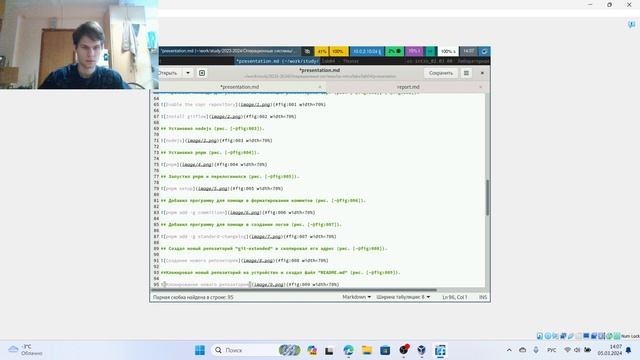Viewport: 640px width, 360px height.
Task: Open Microsoft Edge from the taskbar
Action: 348,350
